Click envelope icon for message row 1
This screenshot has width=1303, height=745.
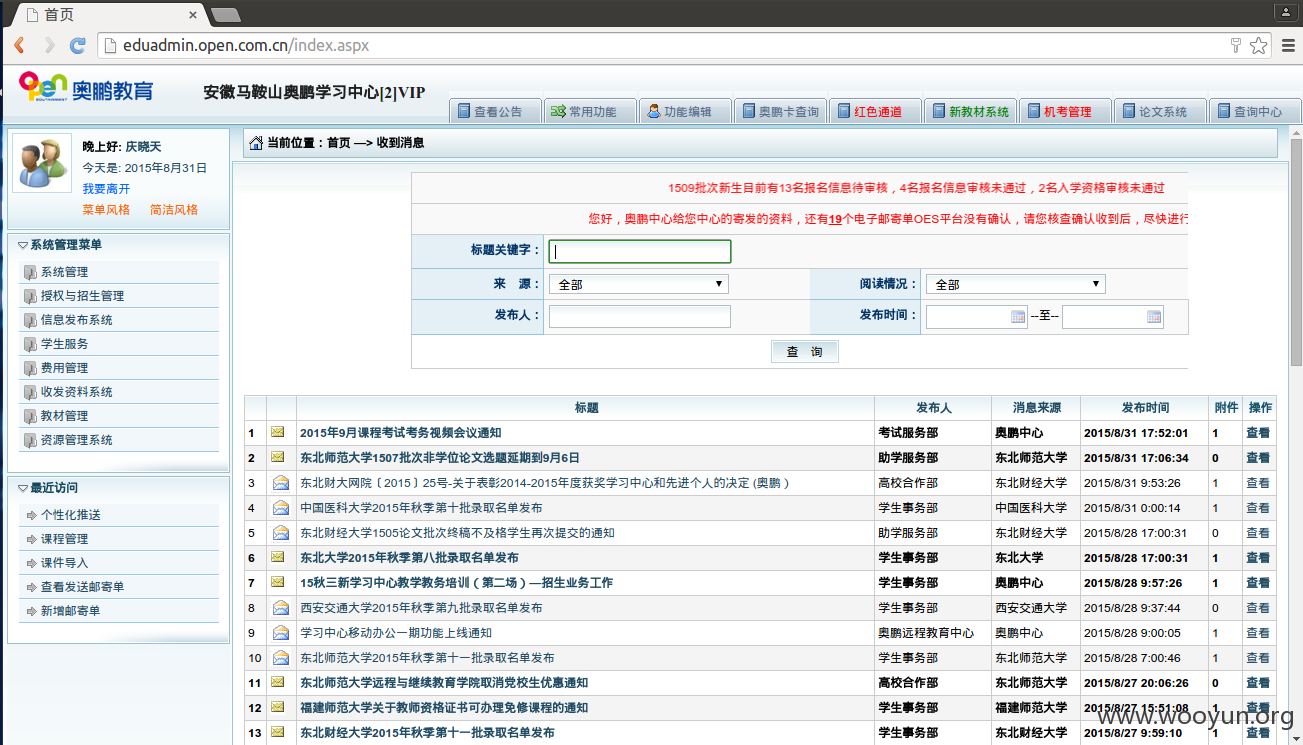click(278, 432)
